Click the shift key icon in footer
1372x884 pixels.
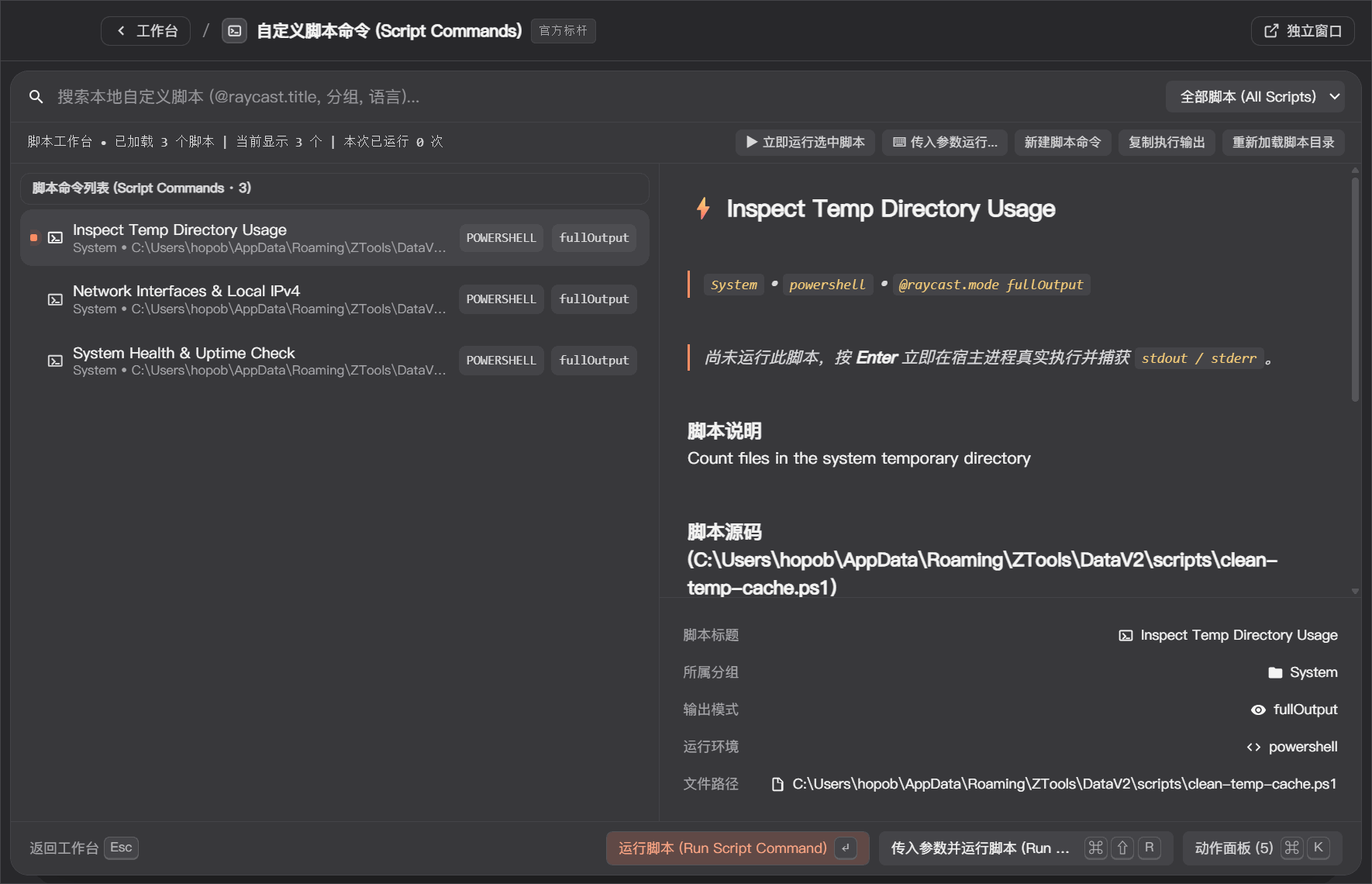tap(1122, 848)
